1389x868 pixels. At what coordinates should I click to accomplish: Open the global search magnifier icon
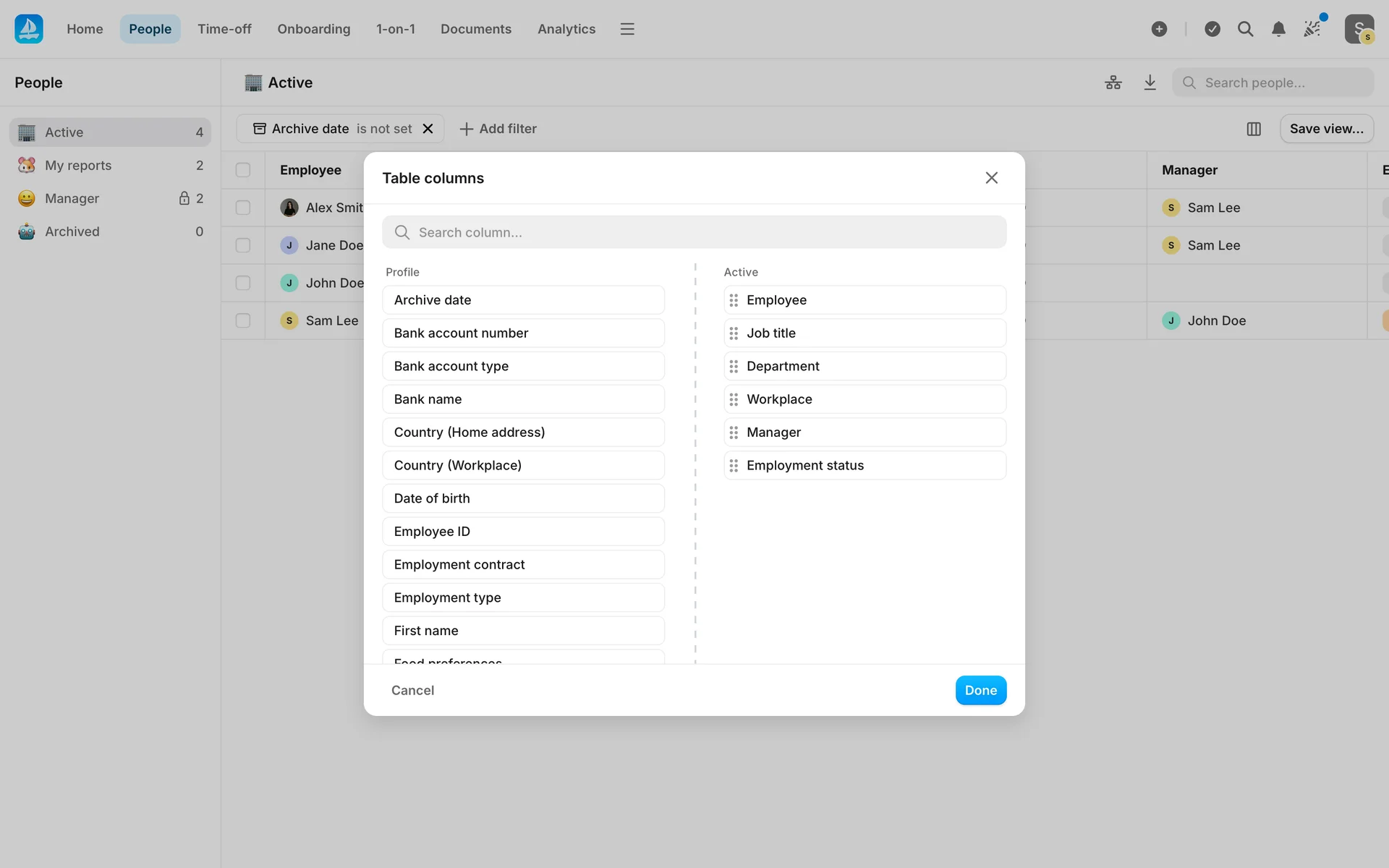[x=1245, y=29]
